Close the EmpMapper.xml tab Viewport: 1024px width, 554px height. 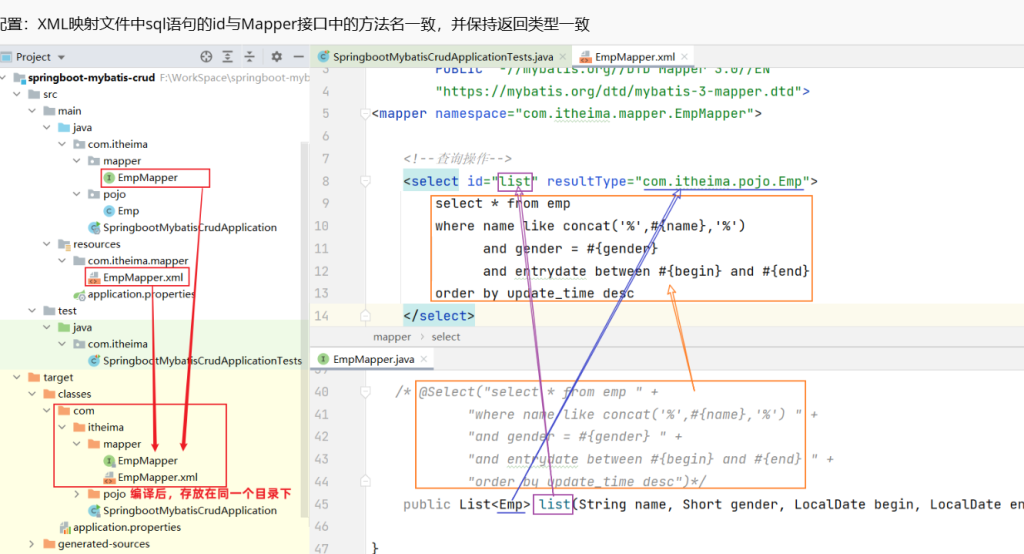(x=684, y=57)
